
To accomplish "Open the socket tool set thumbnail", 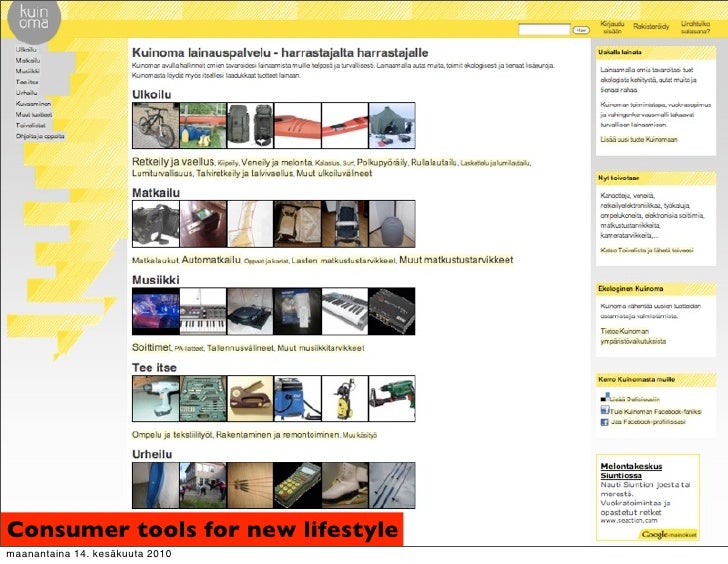I will (203, 399).
